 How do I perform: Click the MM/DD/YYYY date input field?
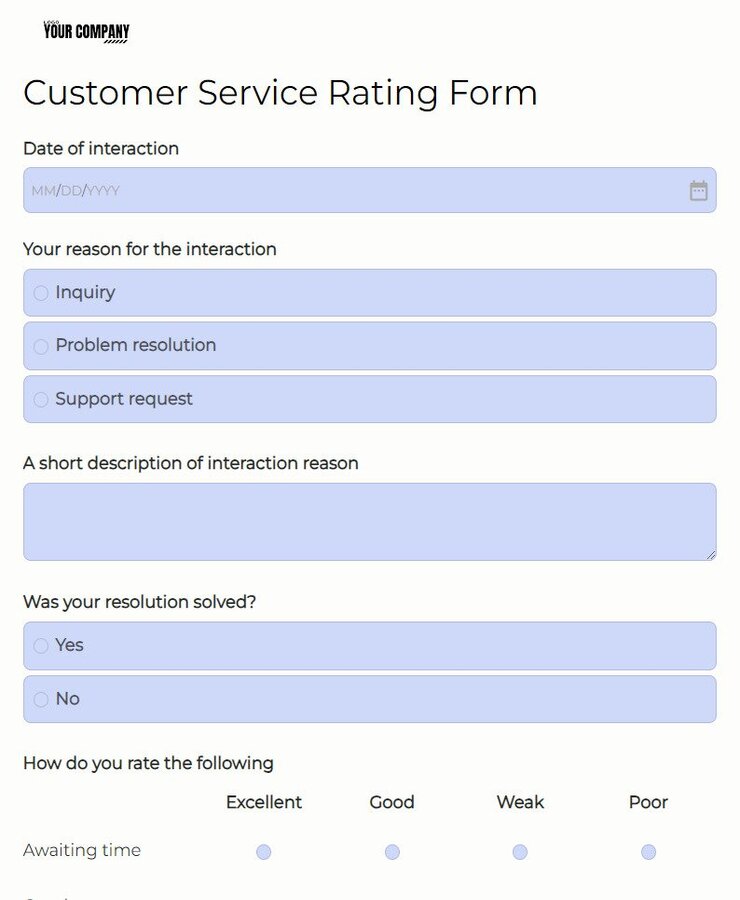point(200,189)
